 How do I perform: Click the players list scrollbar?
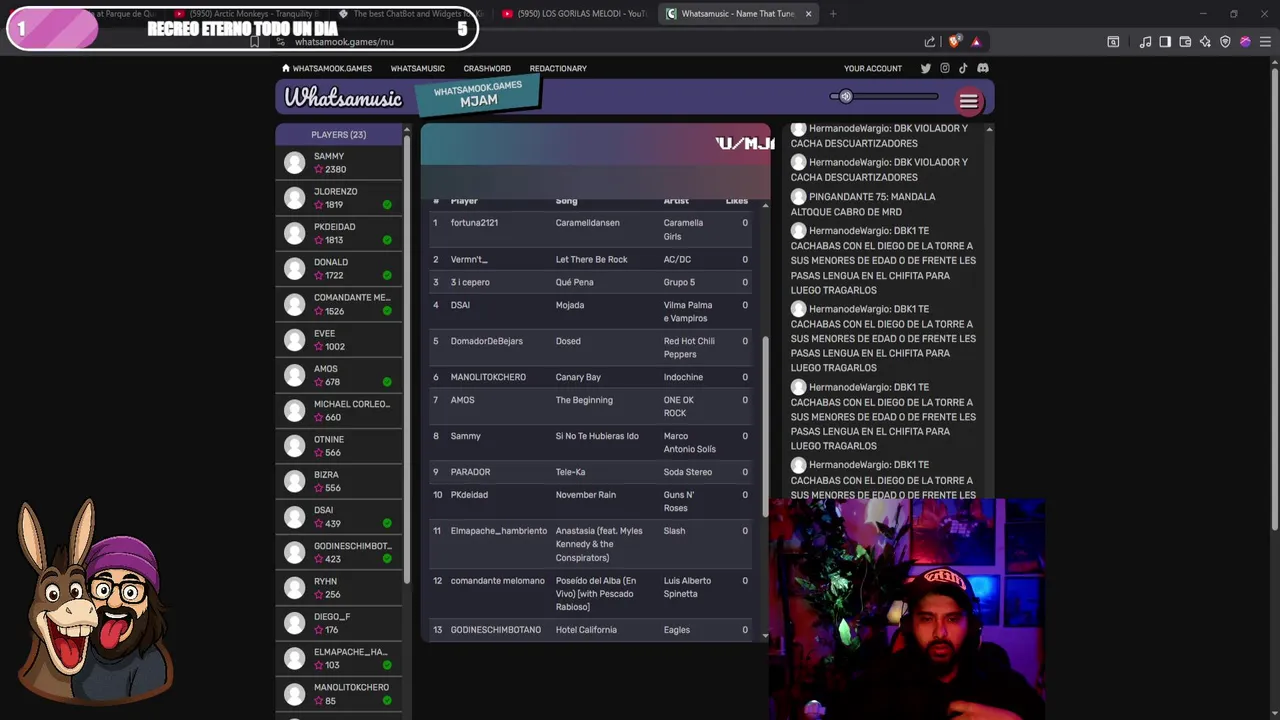tap(406, 360)
